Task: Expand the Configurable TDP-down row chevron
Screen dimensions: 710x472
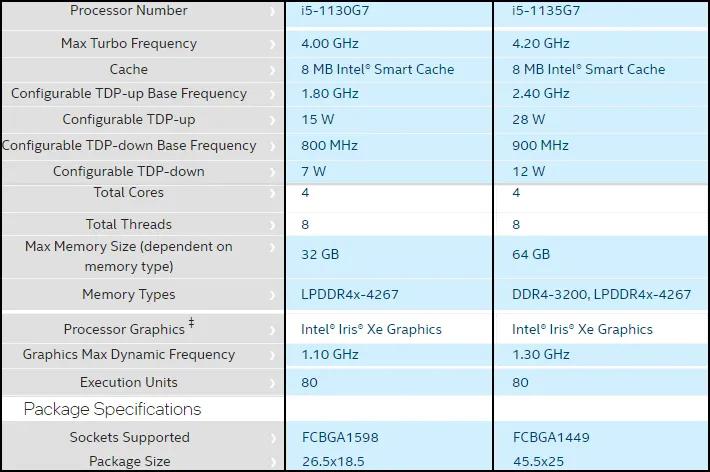Action: coord(273,172)
